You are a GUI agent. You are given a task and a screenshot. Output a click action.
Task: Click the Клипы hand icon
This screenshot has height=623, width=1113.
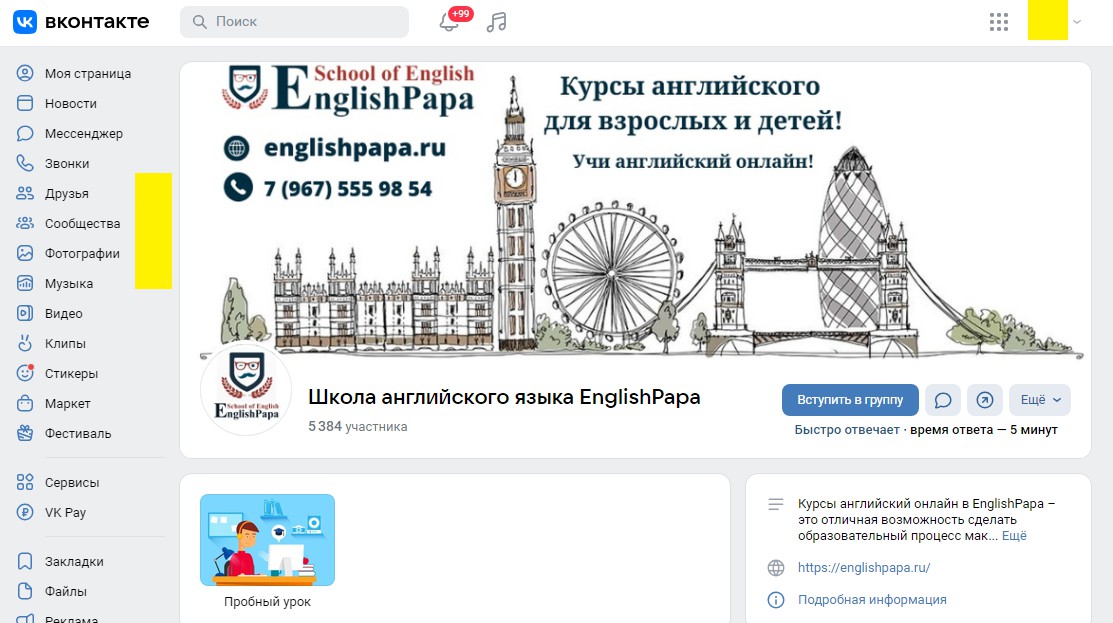point(25,343)
